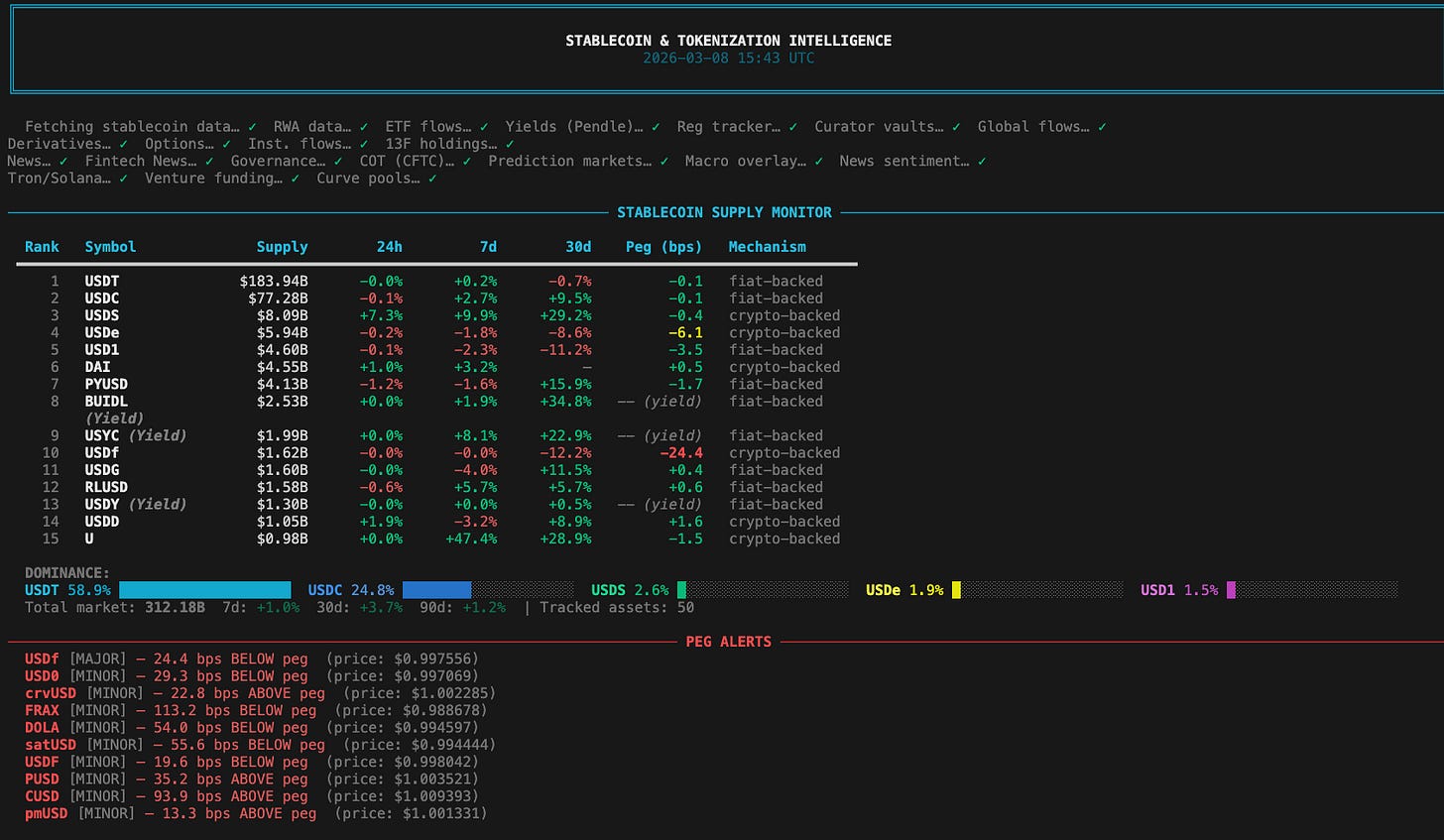This screenshot has width=1444, height=840.
Task: Click the PEG ALERTS section heading
Action: click(x=728, y=642)
